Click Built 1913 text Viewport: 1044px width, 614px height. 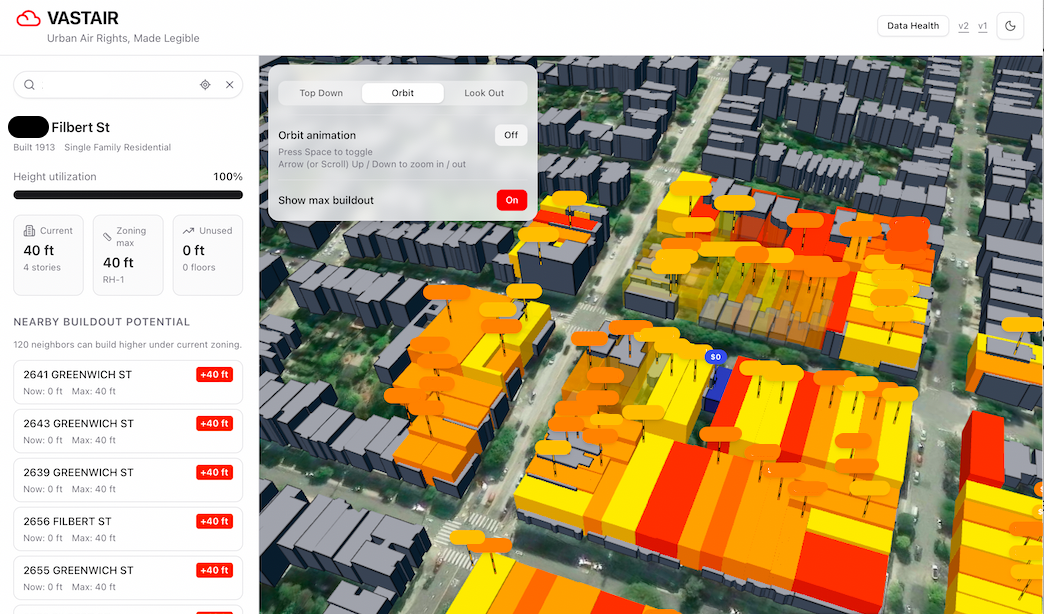click(34, 147)
